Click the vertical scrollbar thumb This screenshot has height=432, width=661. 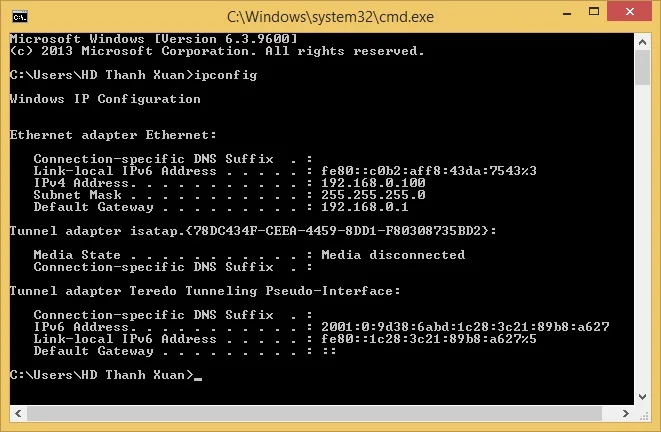pos(642,68)
